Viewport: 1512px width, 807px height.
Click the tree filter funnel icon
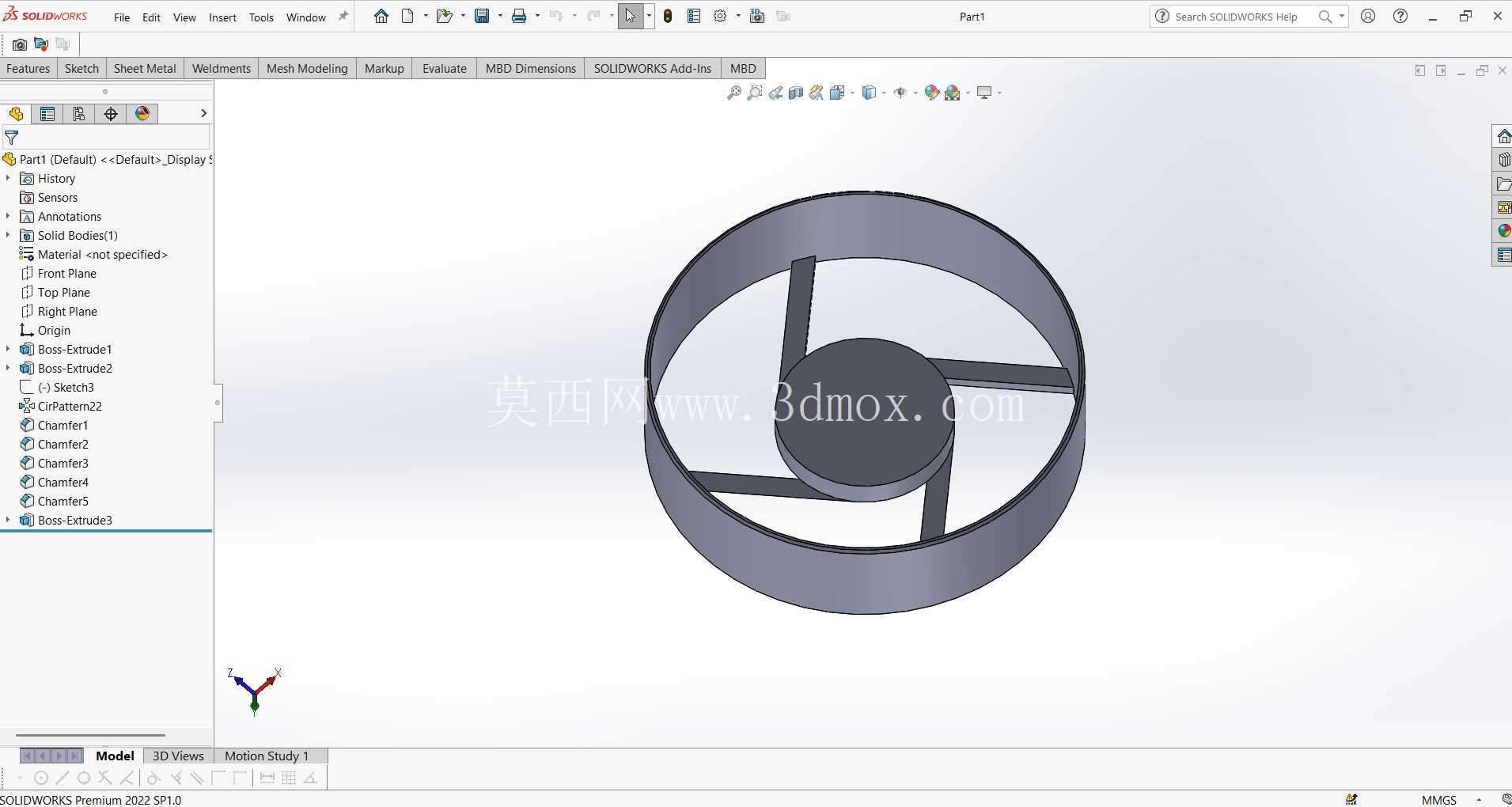coord(11,138)
